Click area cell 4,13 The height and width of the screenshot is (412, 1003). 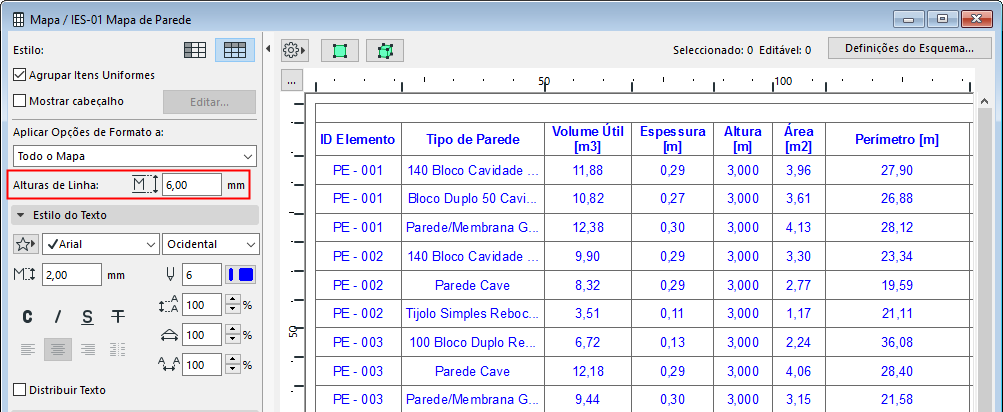pyautogui.click(x=798, y=227)
